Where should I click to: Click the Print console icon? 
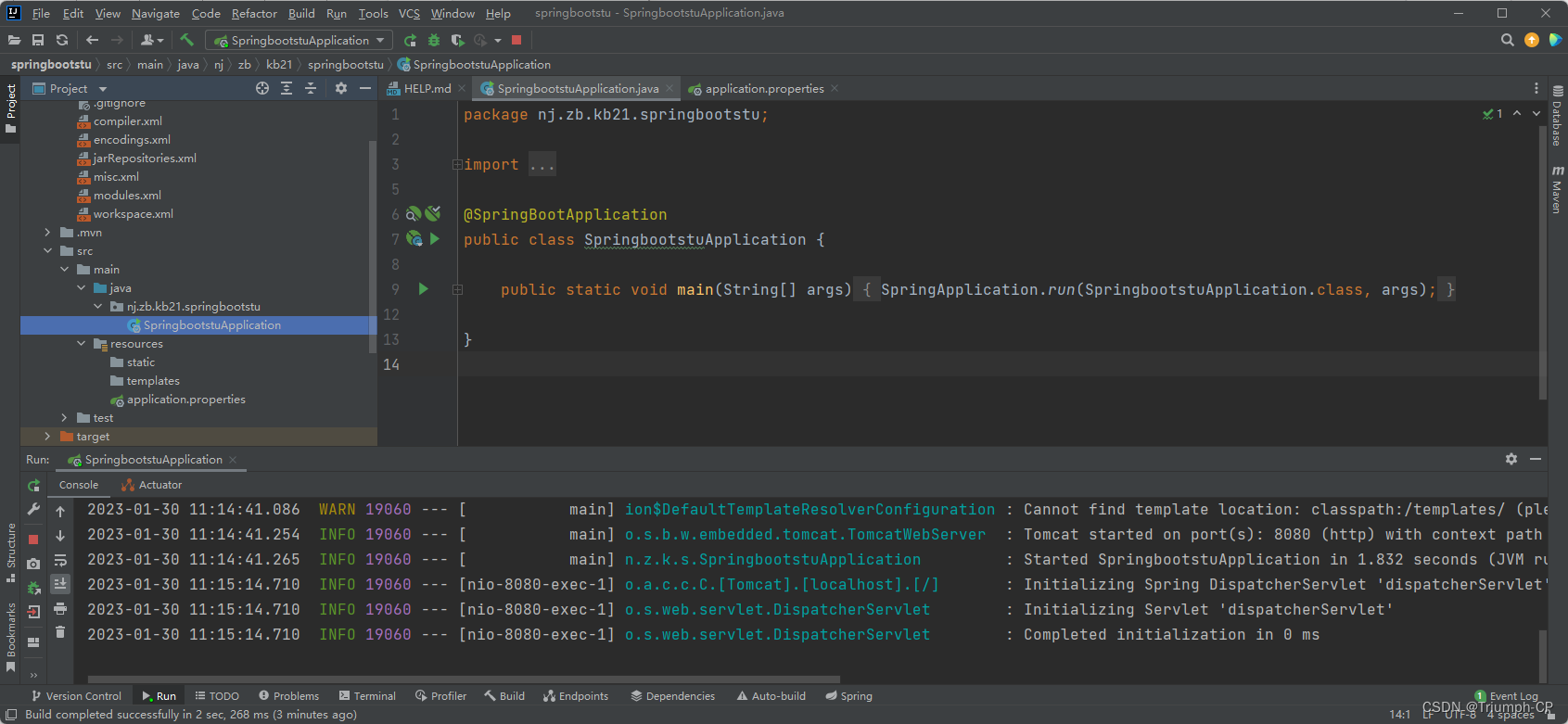click(60, 608)
